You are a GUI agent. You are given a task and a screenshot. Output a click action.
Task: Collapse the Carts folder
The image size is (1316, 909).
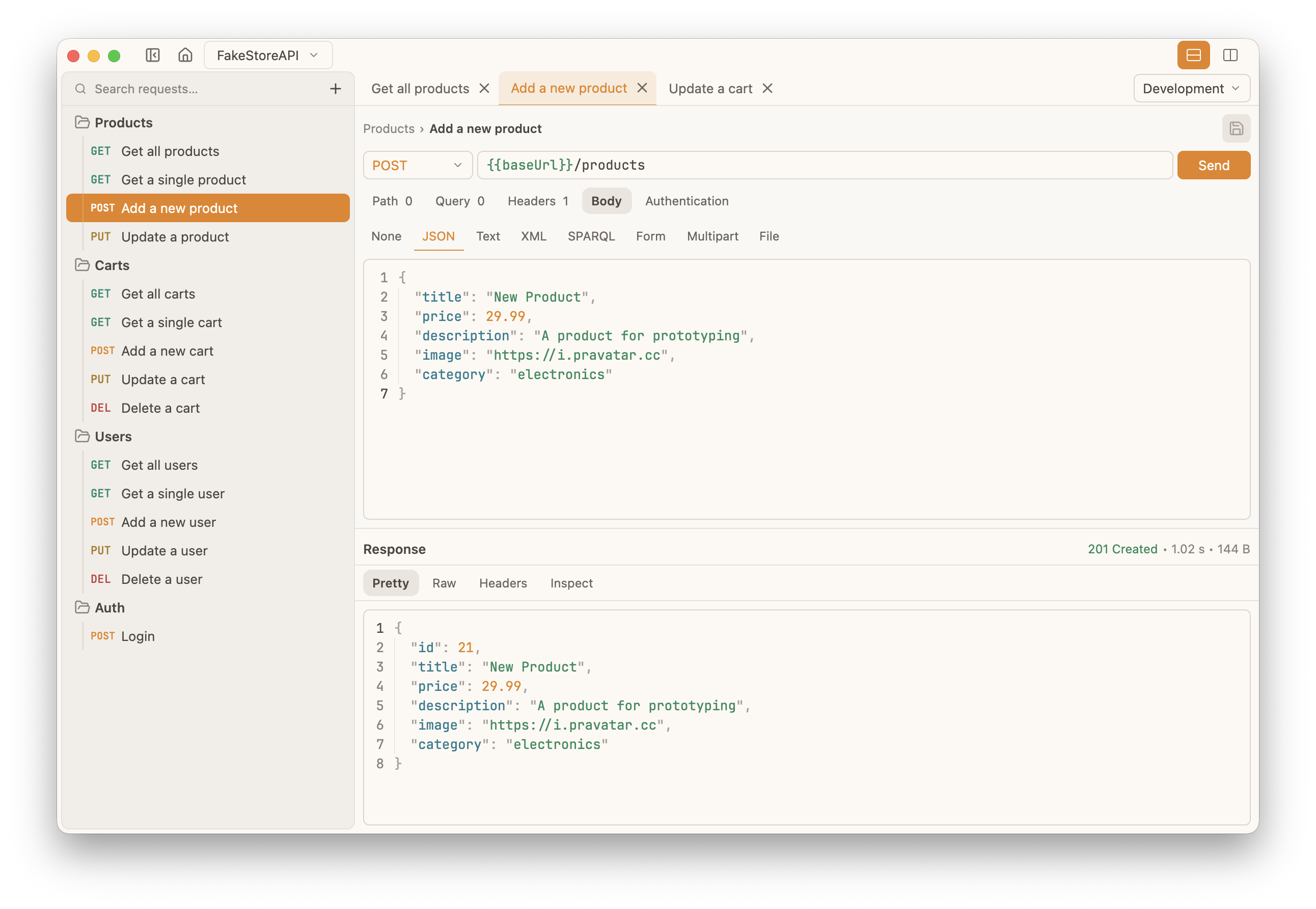click(208, 265)
